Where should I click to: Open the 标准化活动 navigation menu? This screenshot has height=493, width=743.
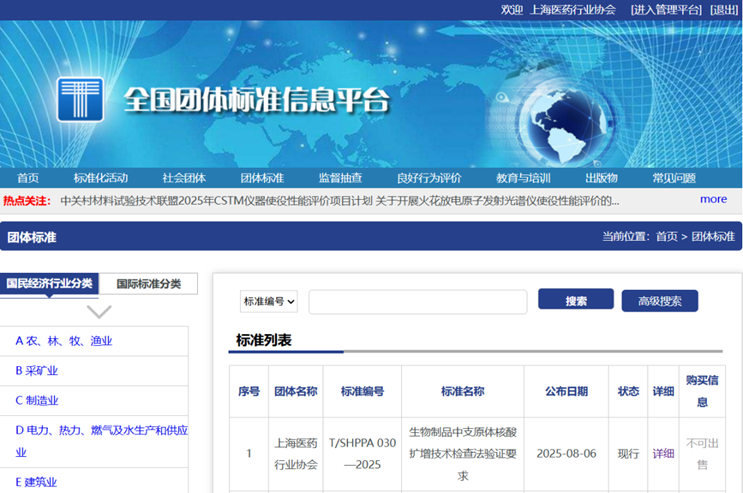point(100,178)
